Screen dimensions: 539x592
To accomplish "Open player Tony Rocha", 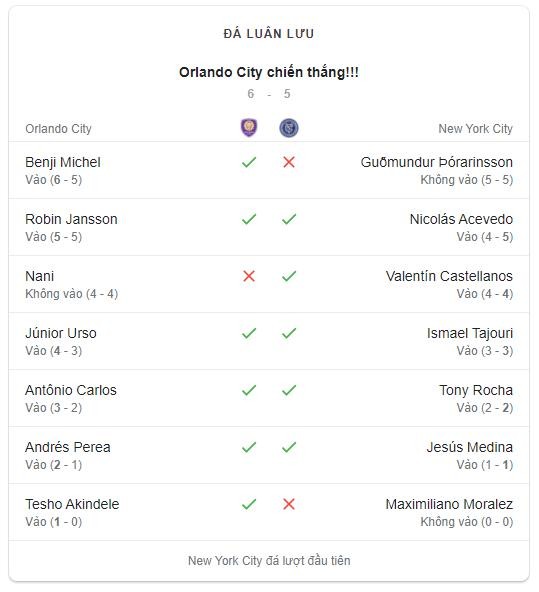I will pyautogui.click(x=476, y=390).
